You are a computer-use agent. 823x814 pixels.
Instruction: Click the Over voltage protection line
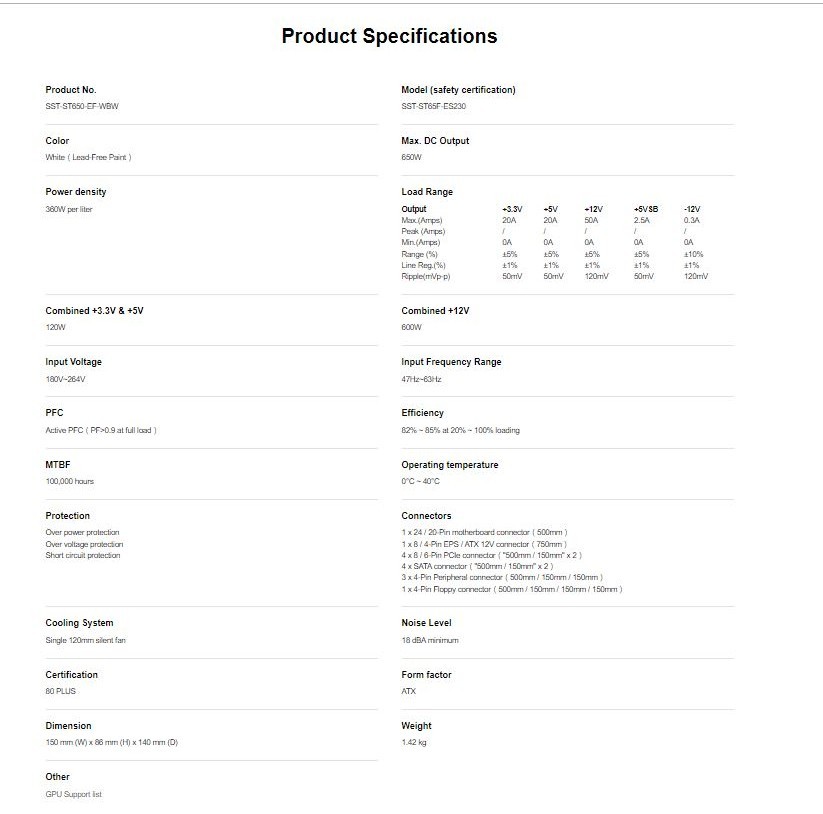84,544
